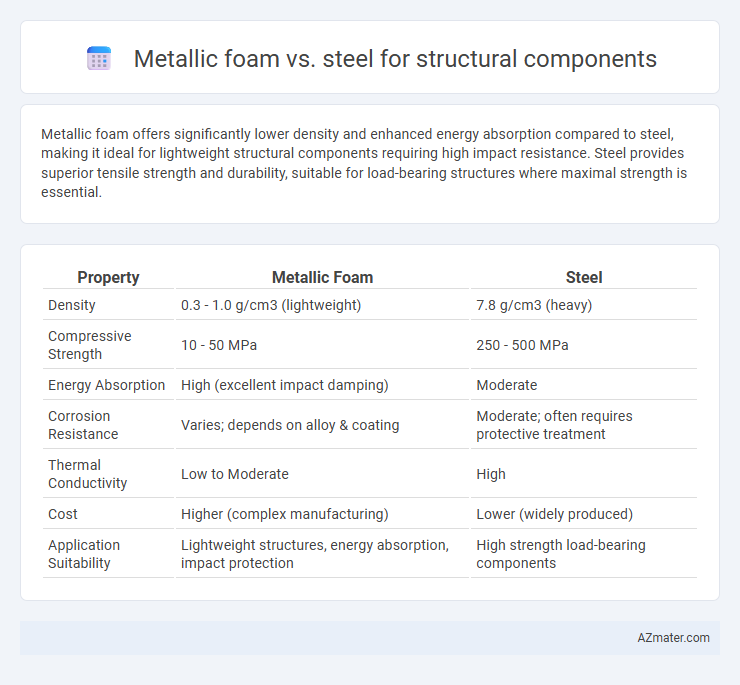Click 'Moderate; often requires protective treatment' cell
740x685 pixels.
(x=554, y=425)
